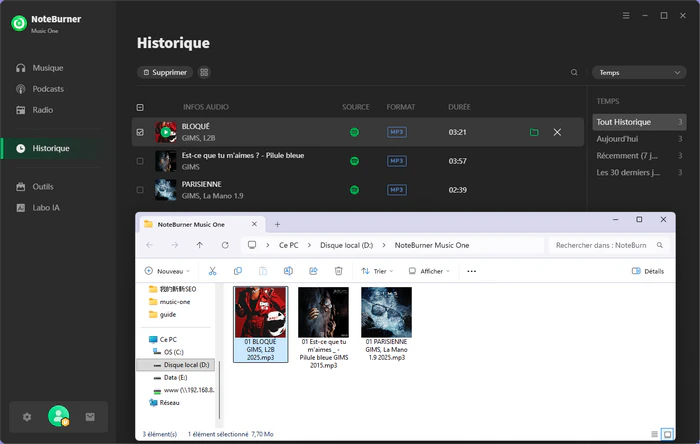
Task: Switch Explorer to details list view icon
Action: 654,434
